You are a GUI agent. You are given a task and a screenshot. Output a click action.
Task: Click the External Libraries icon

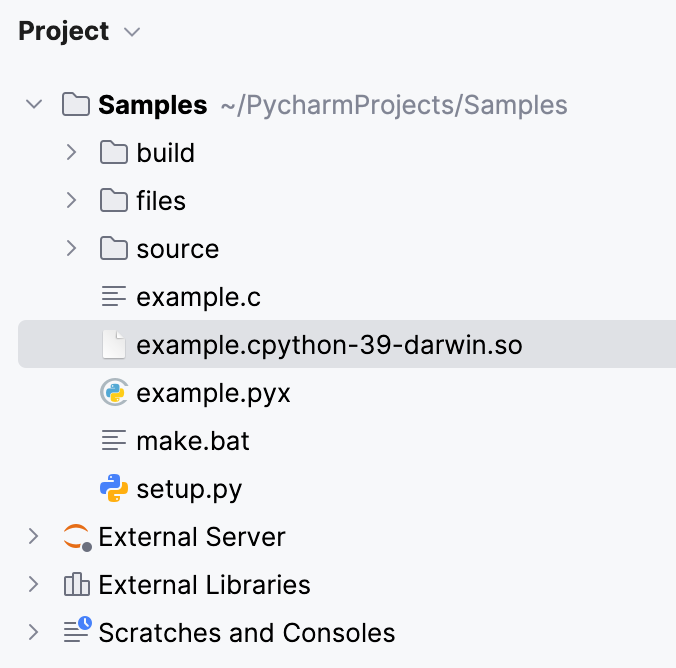76,585
